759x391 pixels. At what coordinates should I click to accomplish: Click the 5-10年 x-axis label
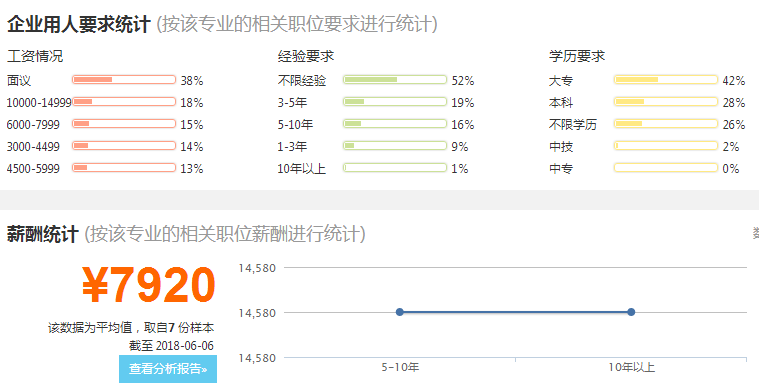point(400,367)
